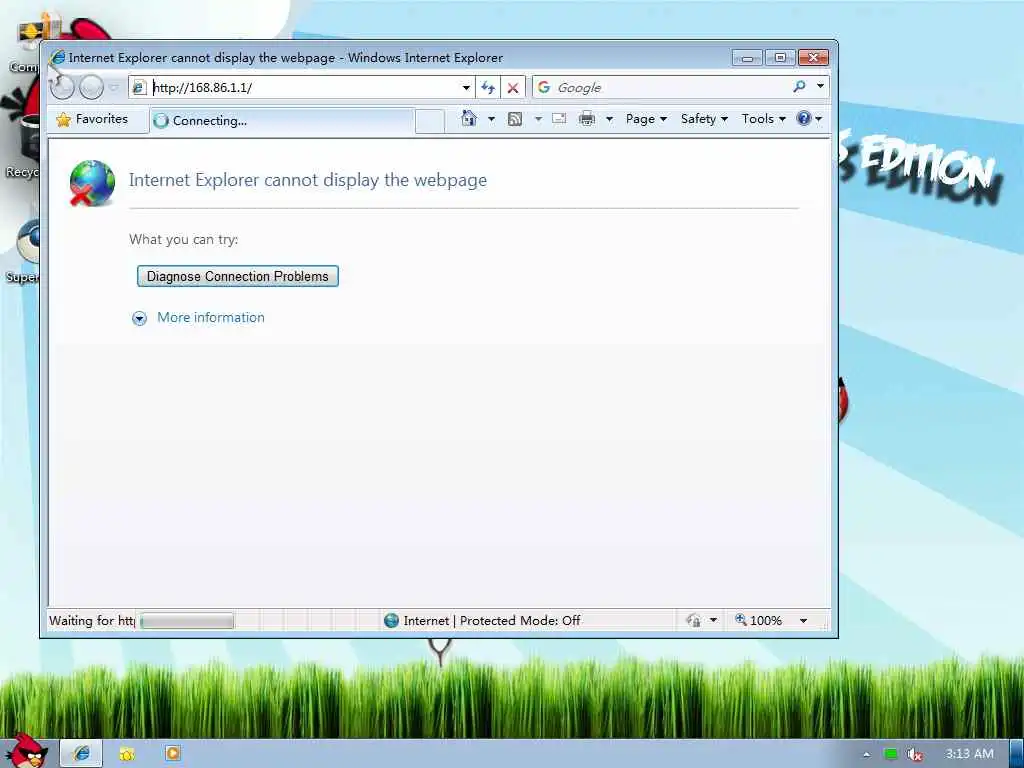Open the Favorites button

pos(92,120)
